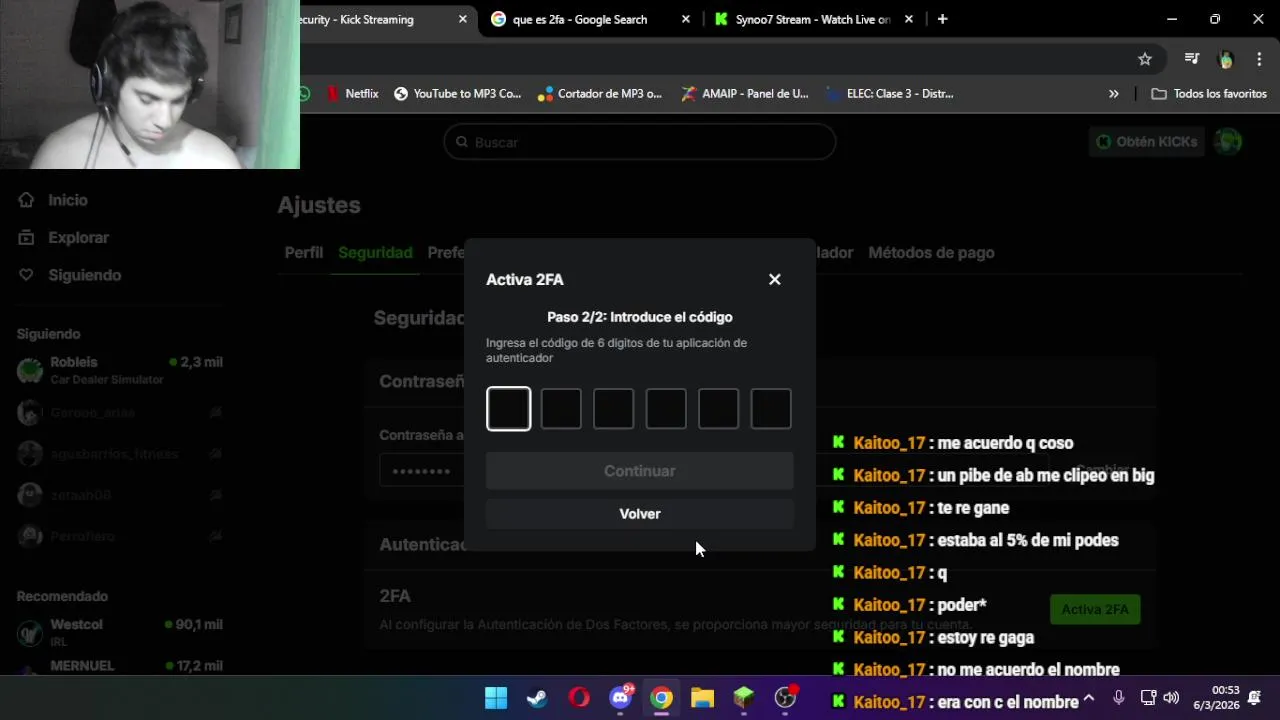
Task: Open the Westcol recommended channel
Action: point(120,632)
